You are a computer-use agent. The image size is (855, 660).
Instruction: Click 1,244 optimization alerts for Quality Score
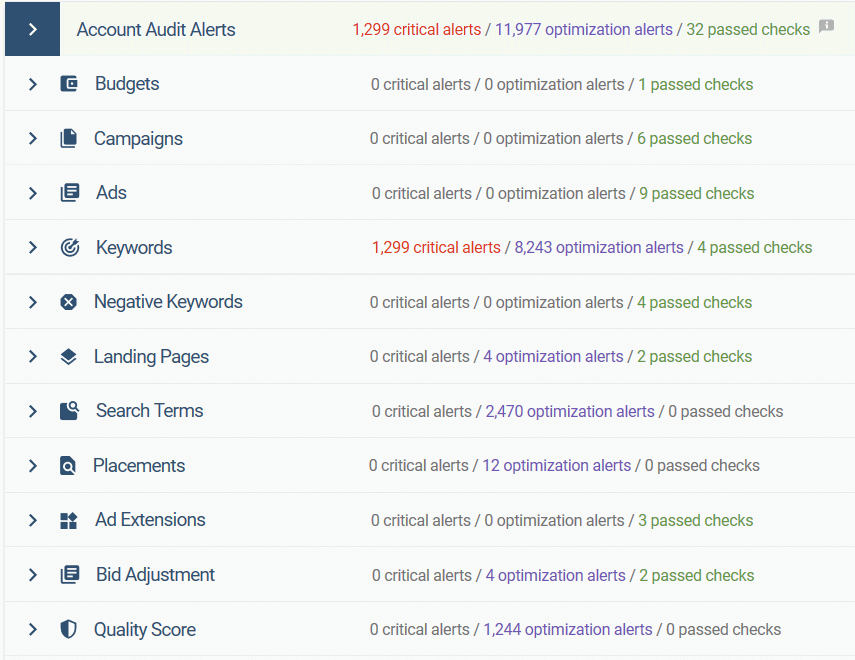[x=567, y=629]
